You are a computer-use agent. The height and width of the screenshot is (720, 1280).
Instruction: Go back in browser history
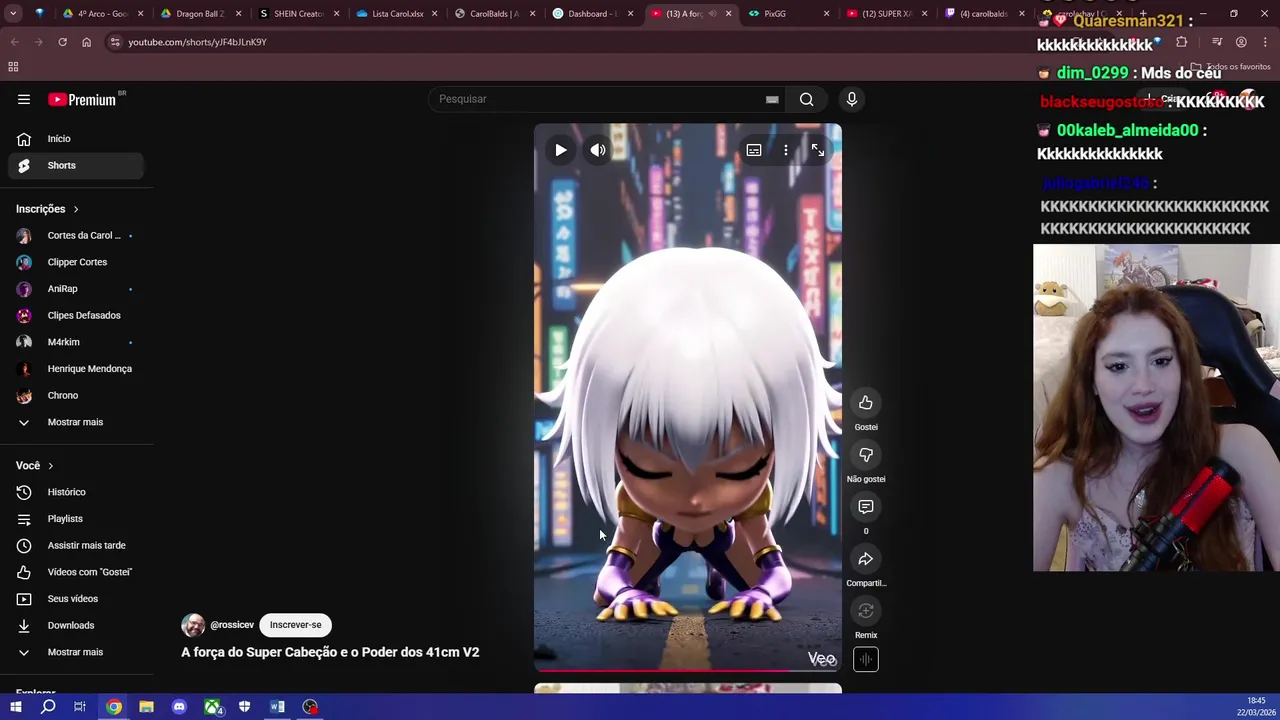(x=14, y=42)
